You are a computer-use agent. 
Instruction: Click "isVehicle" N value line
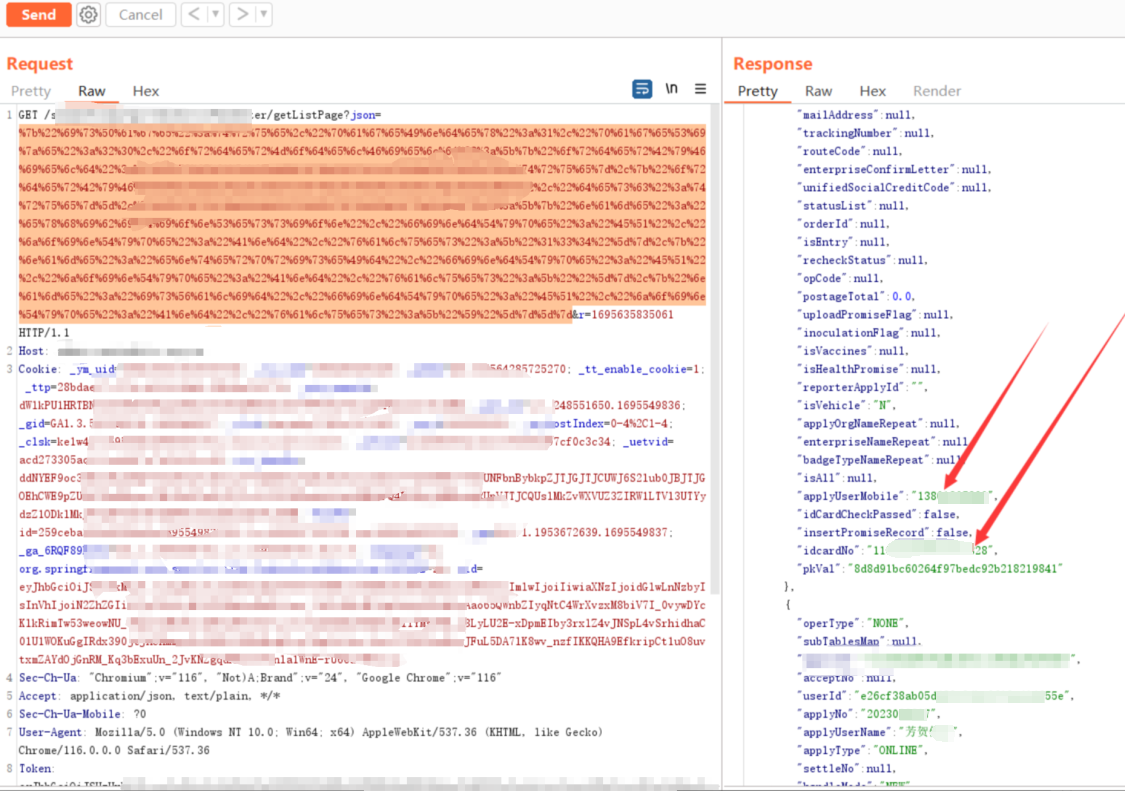[x=847, y=406]
